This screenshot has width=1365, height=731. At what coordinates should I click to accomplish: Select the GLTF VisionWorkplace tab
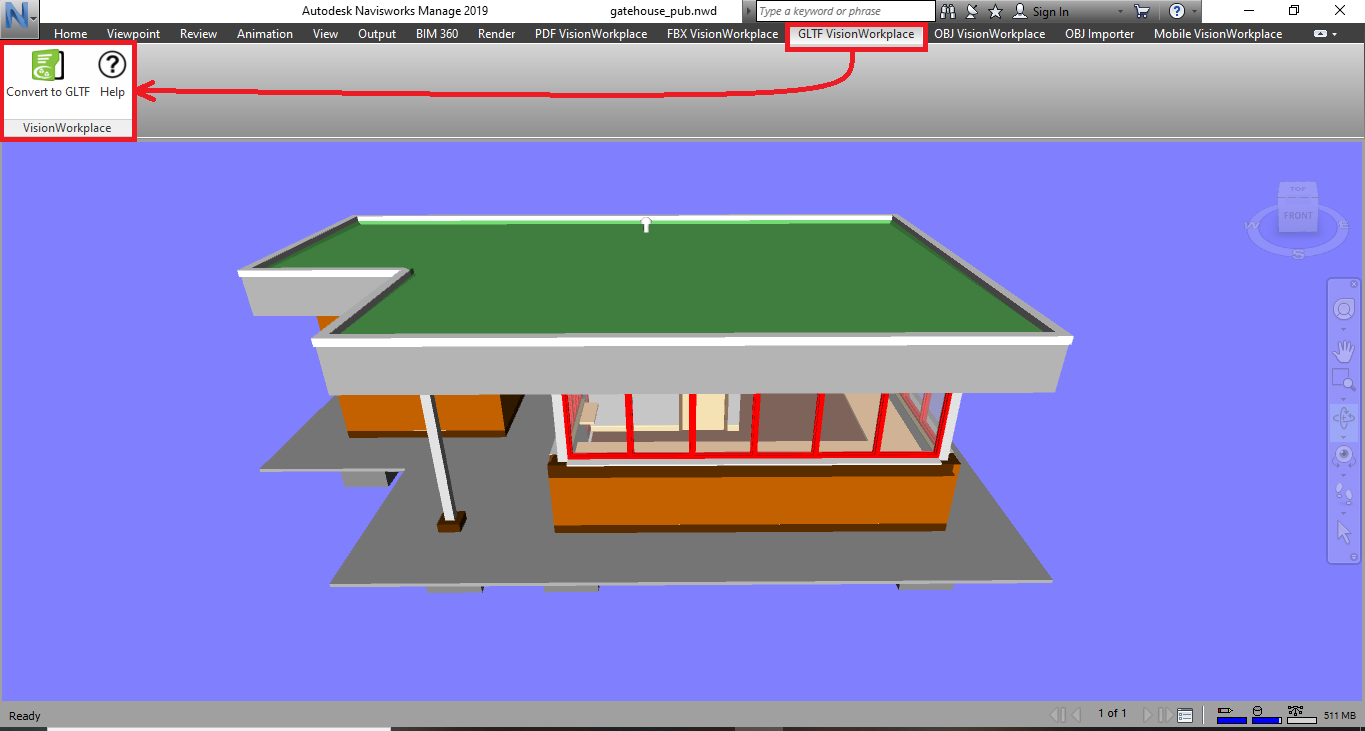856,34
